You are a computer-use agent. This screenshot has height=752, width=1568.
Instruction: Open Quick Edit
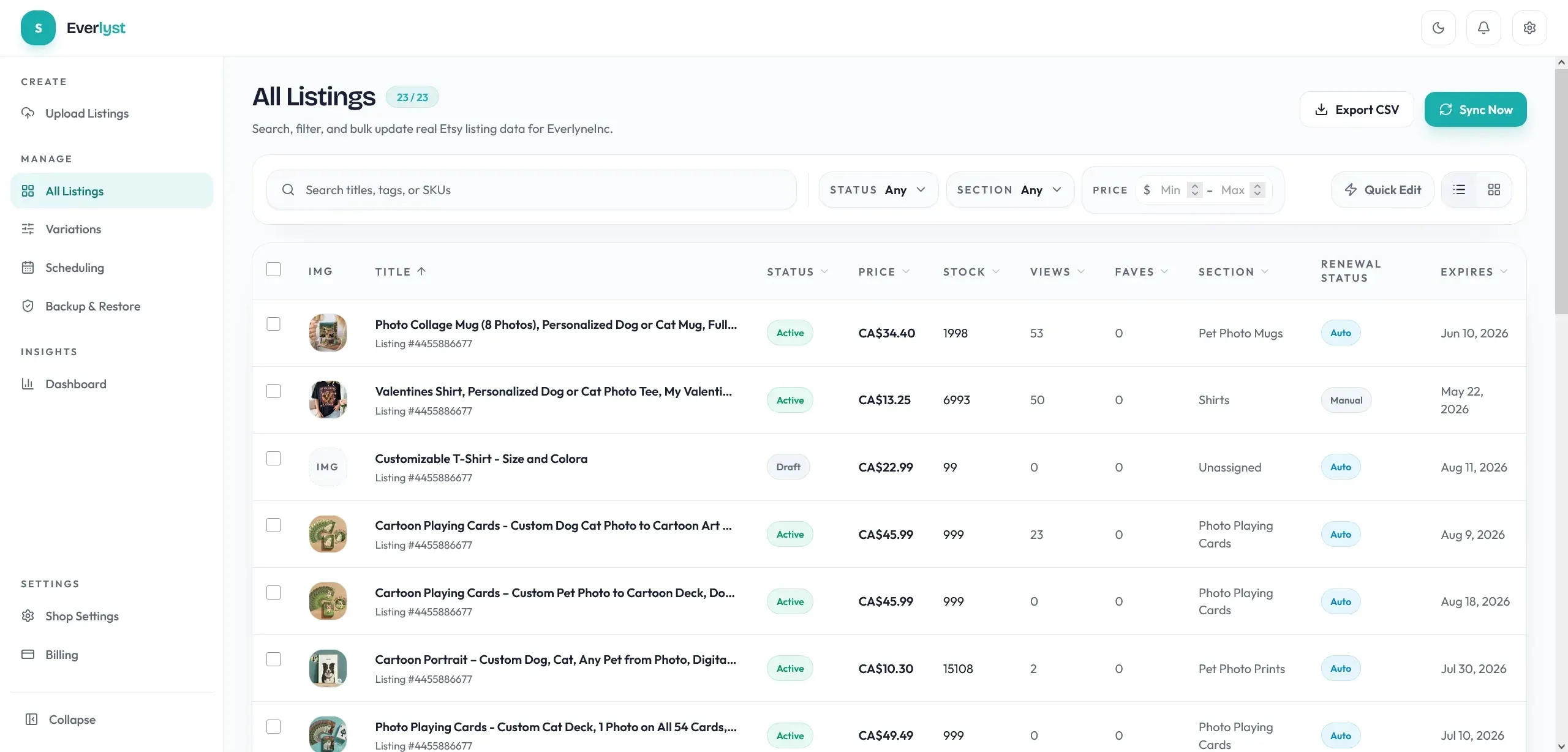[1382, 190]
